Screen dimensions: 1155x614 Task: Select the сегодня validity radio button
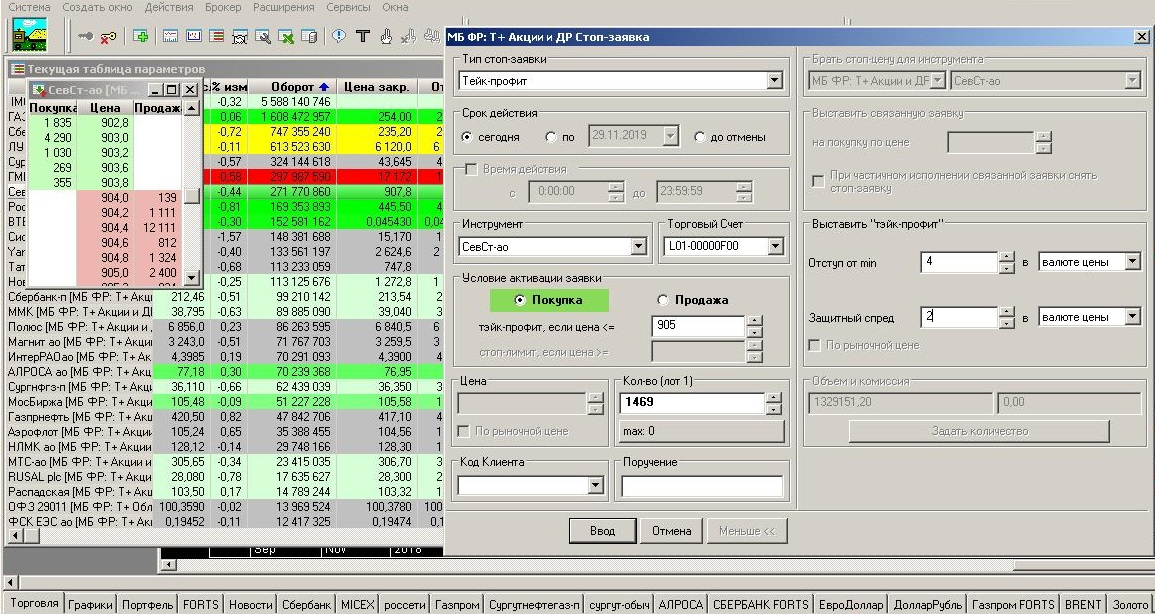(467, 137)
